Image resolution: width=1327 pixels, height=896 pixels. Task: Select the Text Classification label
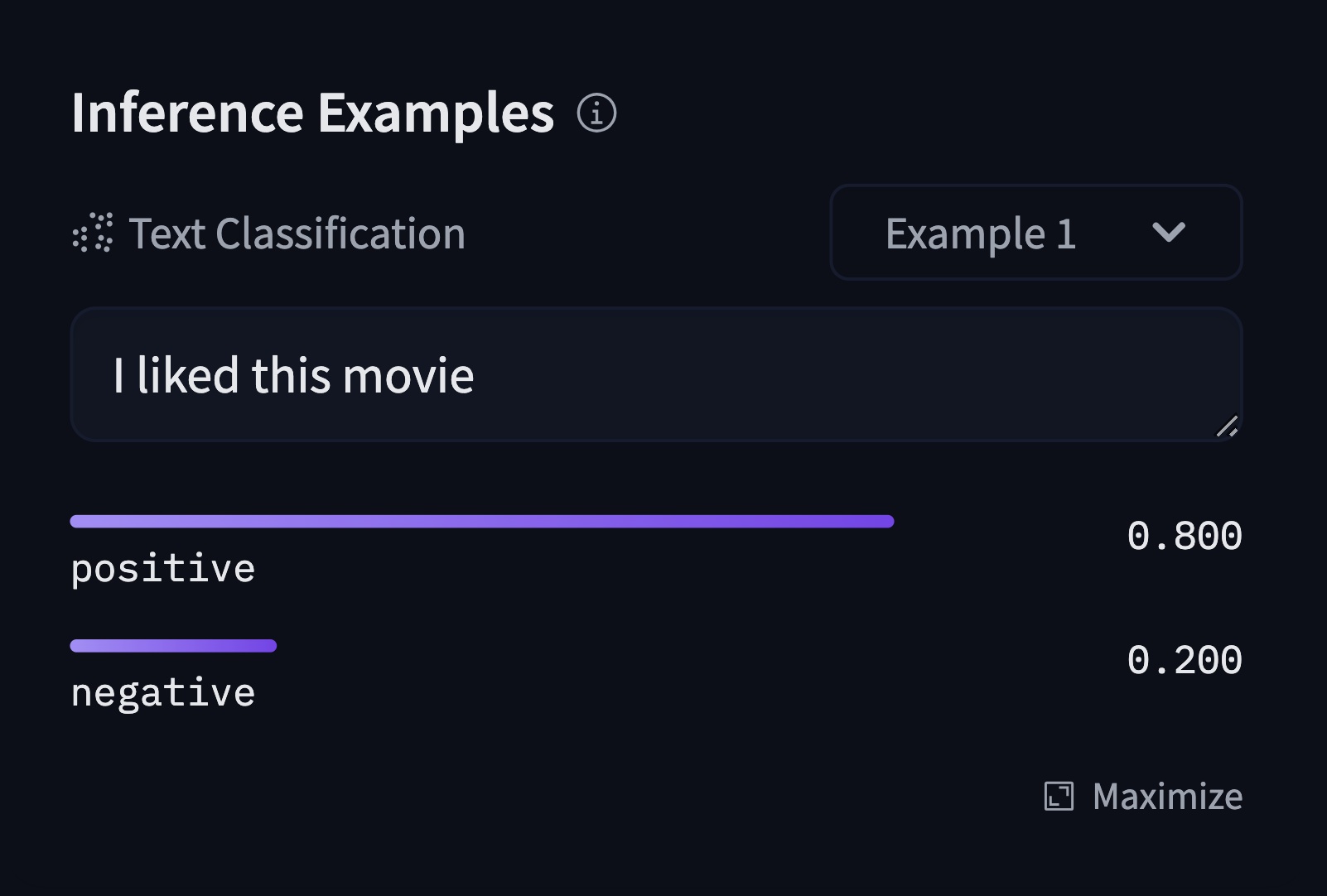click(297, 234)
